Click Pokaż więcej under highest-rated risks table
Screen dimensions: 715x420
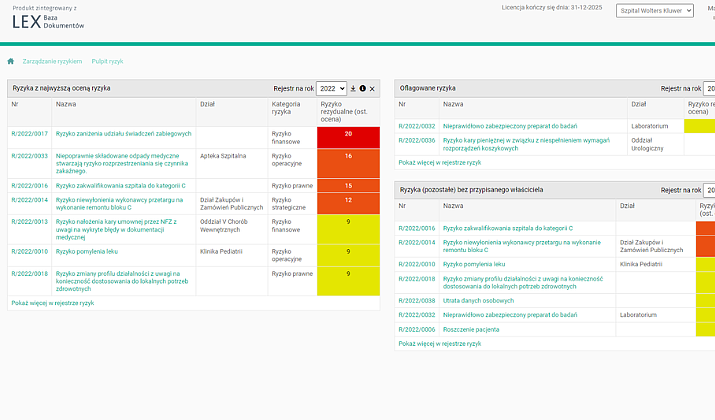click(x=52, y=301)
